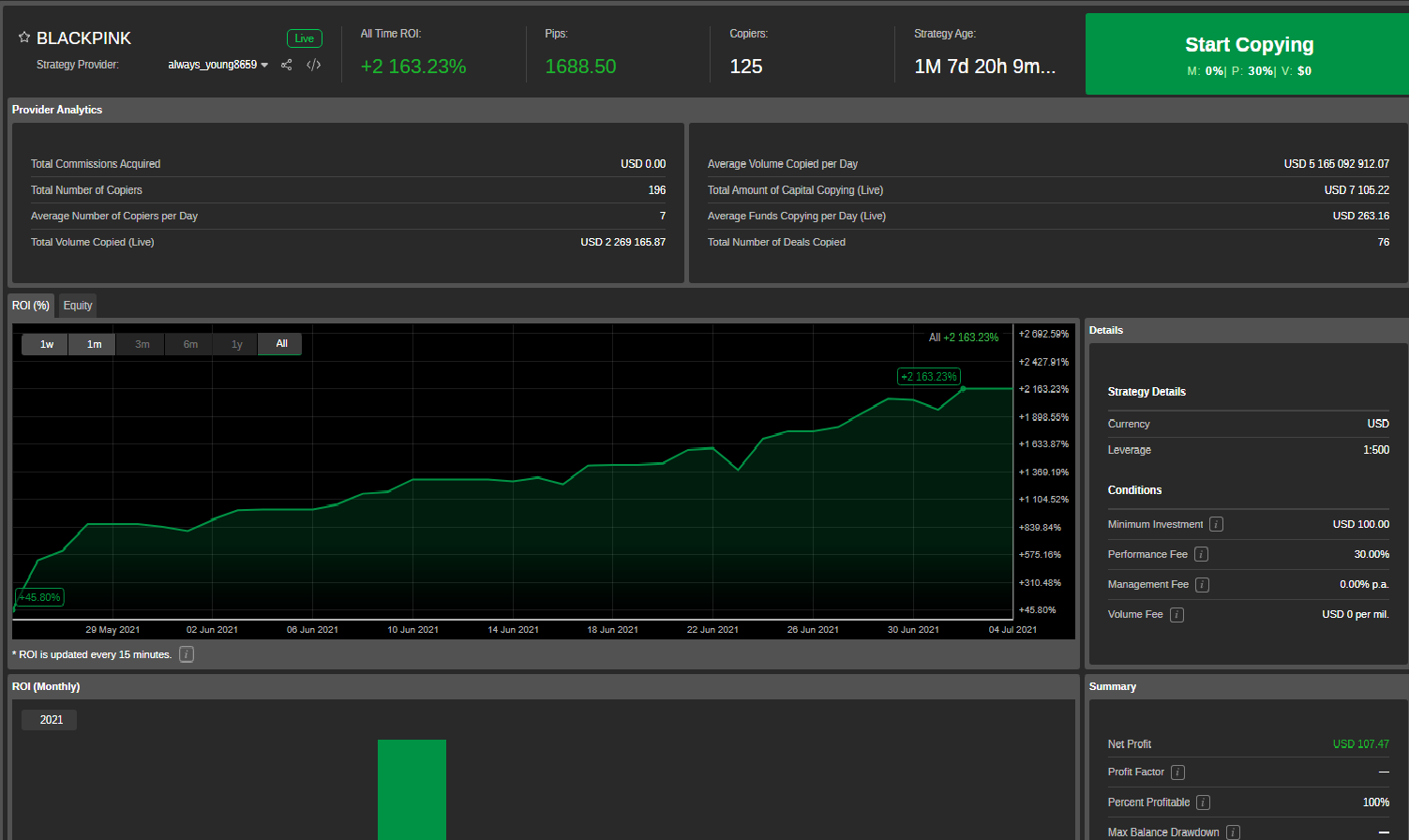
Task: Click Average Volume Copied value USD 5 165 092 912.07
Action: point(1337,164)
